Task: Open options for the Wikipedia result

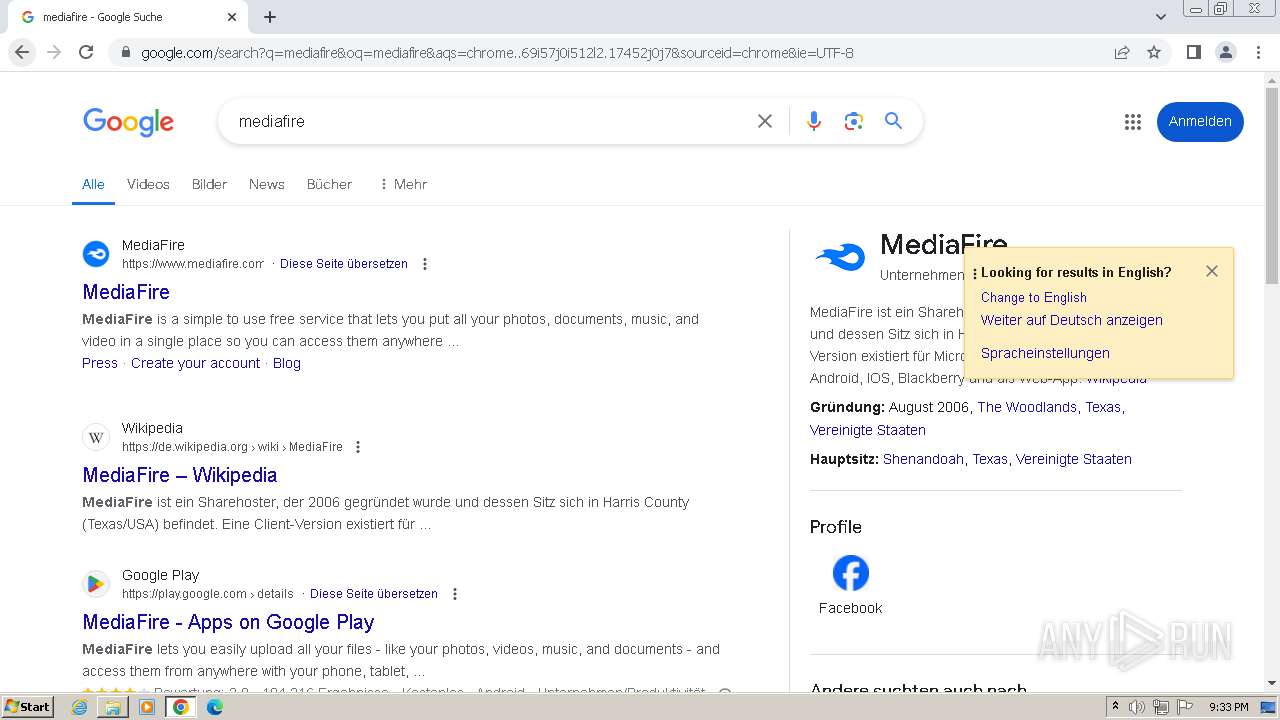Action: [358, 447]
